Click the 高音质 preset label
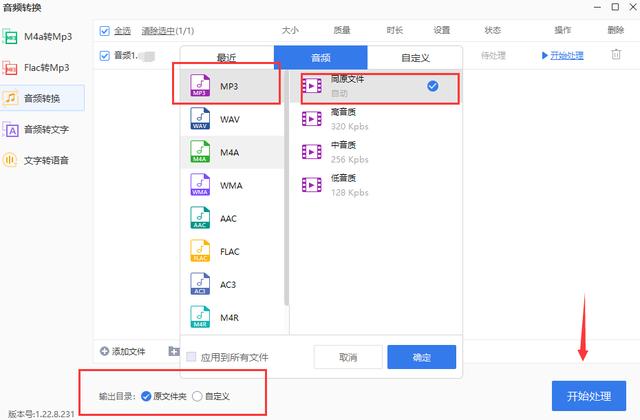Viewport: 640px width, 420px height. point(343,112)
